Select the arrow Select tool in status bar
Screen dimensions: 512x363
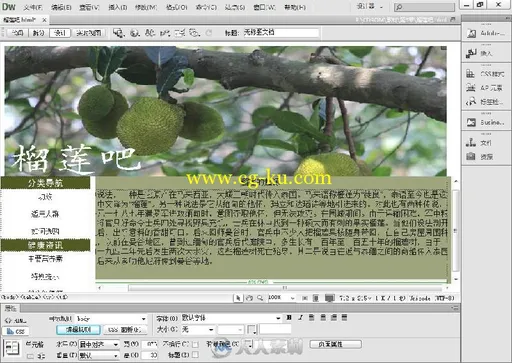(238, 298)
